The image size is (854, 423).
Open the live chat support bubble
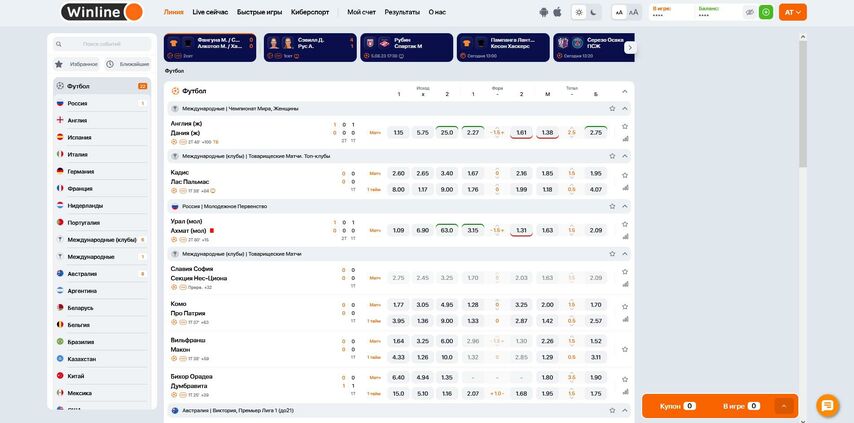click(x=827, y=406)
